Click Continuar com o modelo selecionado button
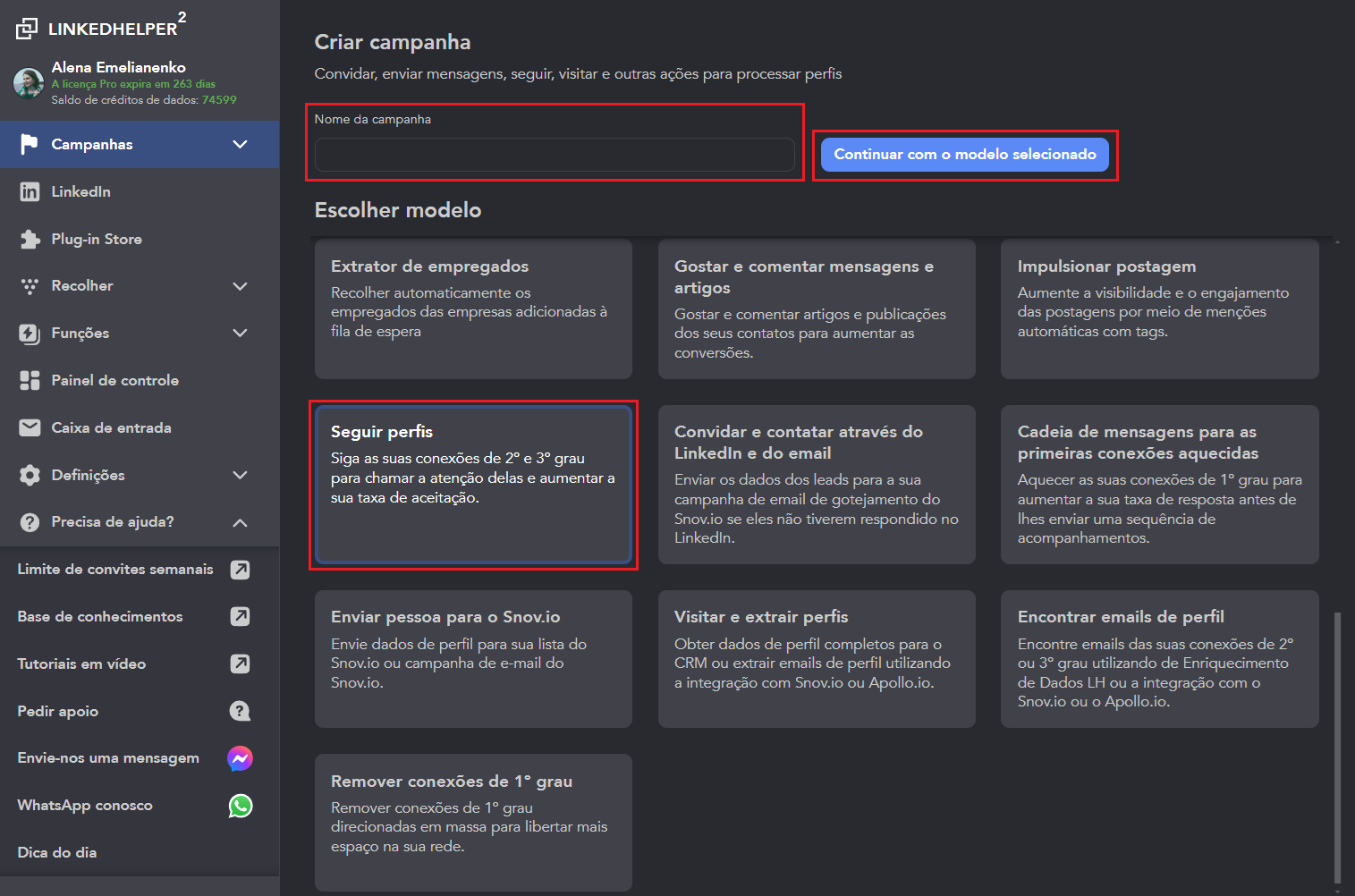1355x896 pixels. (964, 155)
